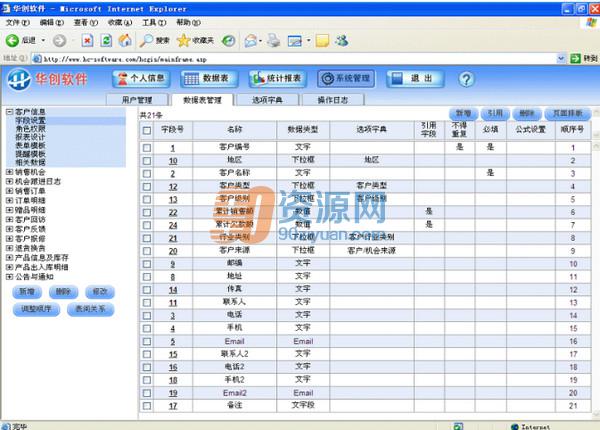Viewport: 600px width, 430px height.
Task: Open the 工具 menu
Action: coord(154,23)
